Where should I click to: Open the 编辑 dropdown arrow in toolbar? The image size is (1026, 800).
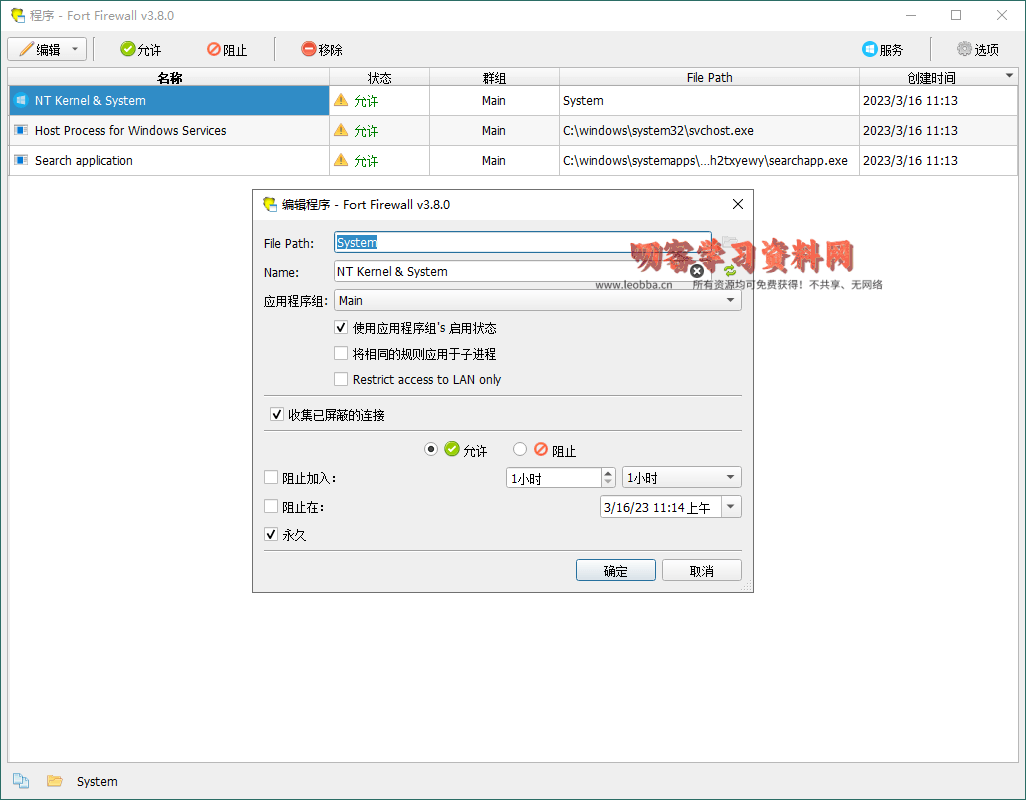(x=75, y=50)
